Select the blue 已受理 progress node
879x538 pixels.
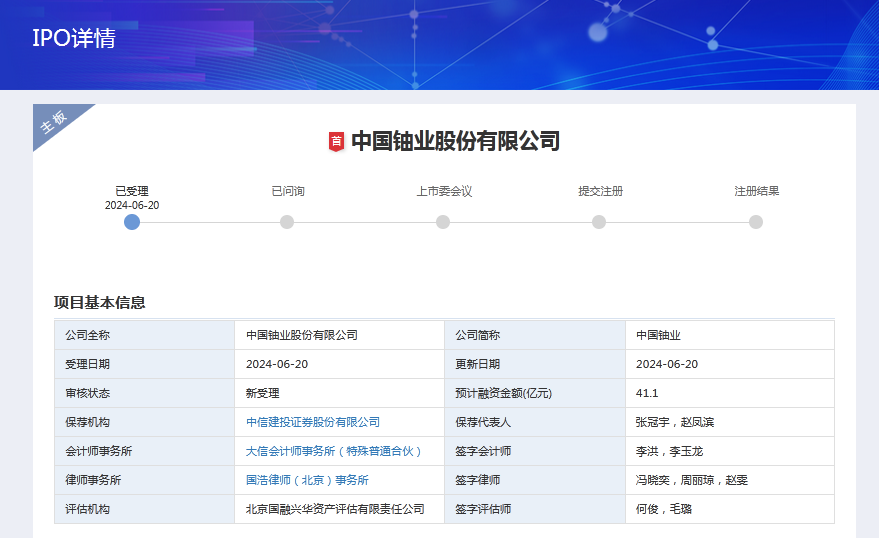point(132,222)
